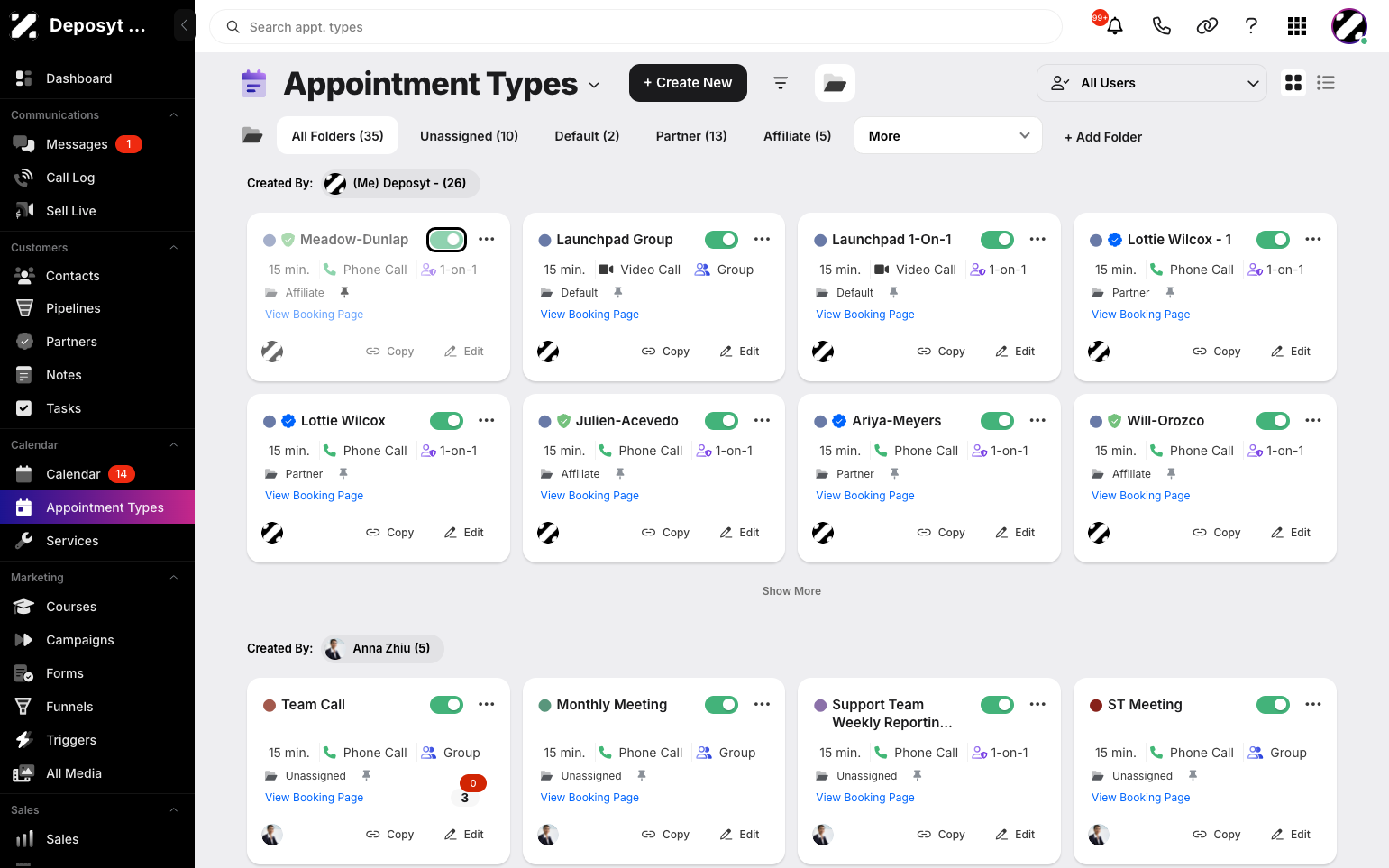The height and width of the screenshot is (868, 1389).
Task: Click the Anna Zhiu (5) creator chip
Action: (383, 648)
